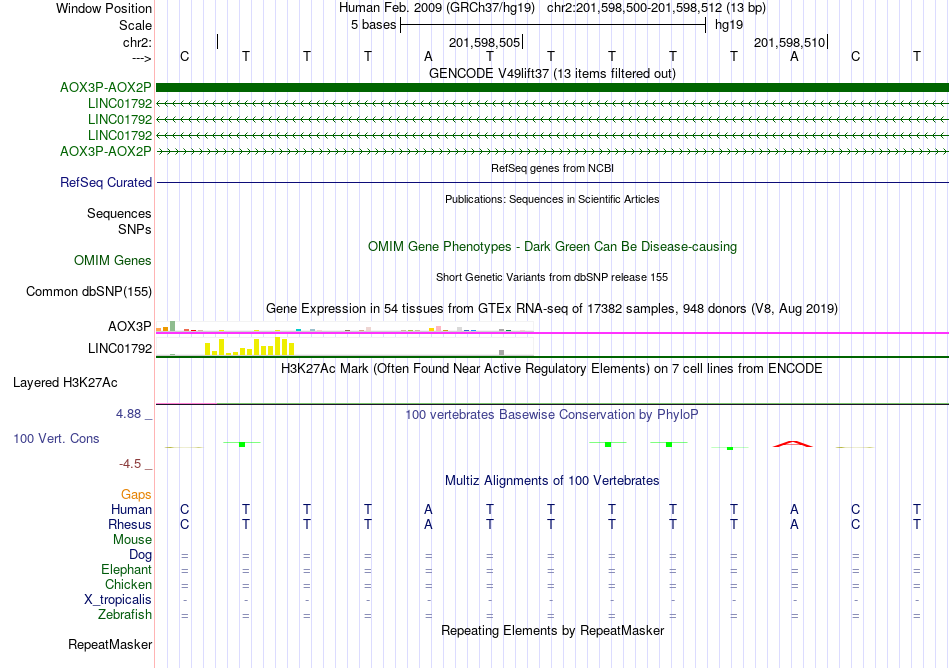Click the Scale track label
Screen dimensions: 950x668
(135, 25)
